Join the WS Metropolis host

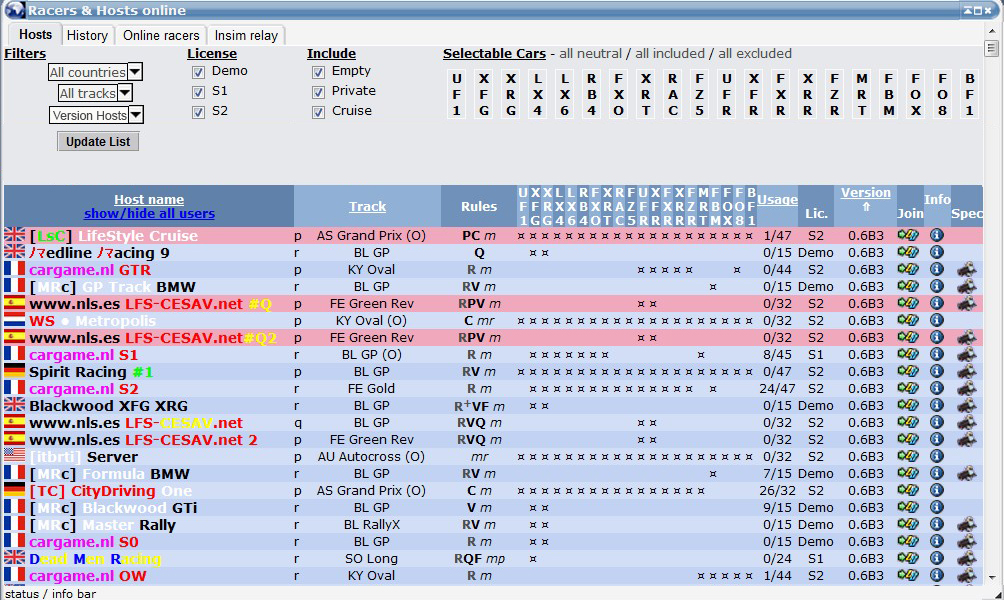(x=908, y=320)
